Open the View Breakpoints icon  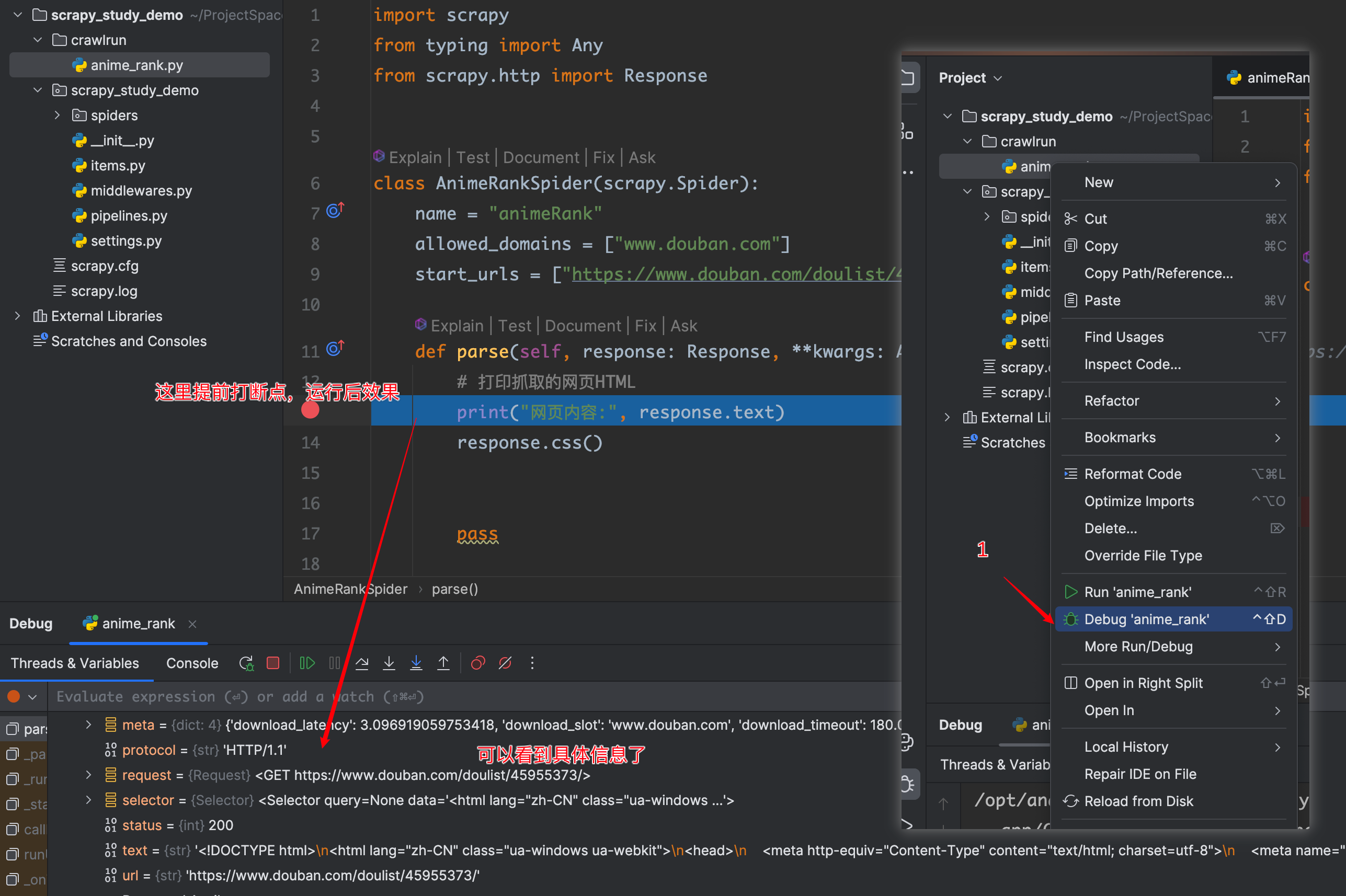tap(478, 663)
